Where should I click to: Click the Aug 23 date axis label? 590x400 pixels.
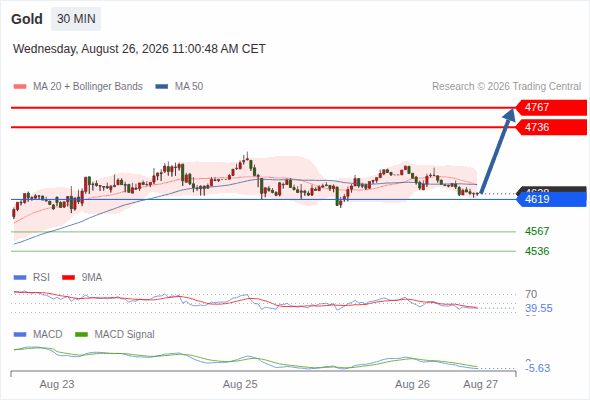[x=57, y=384]
